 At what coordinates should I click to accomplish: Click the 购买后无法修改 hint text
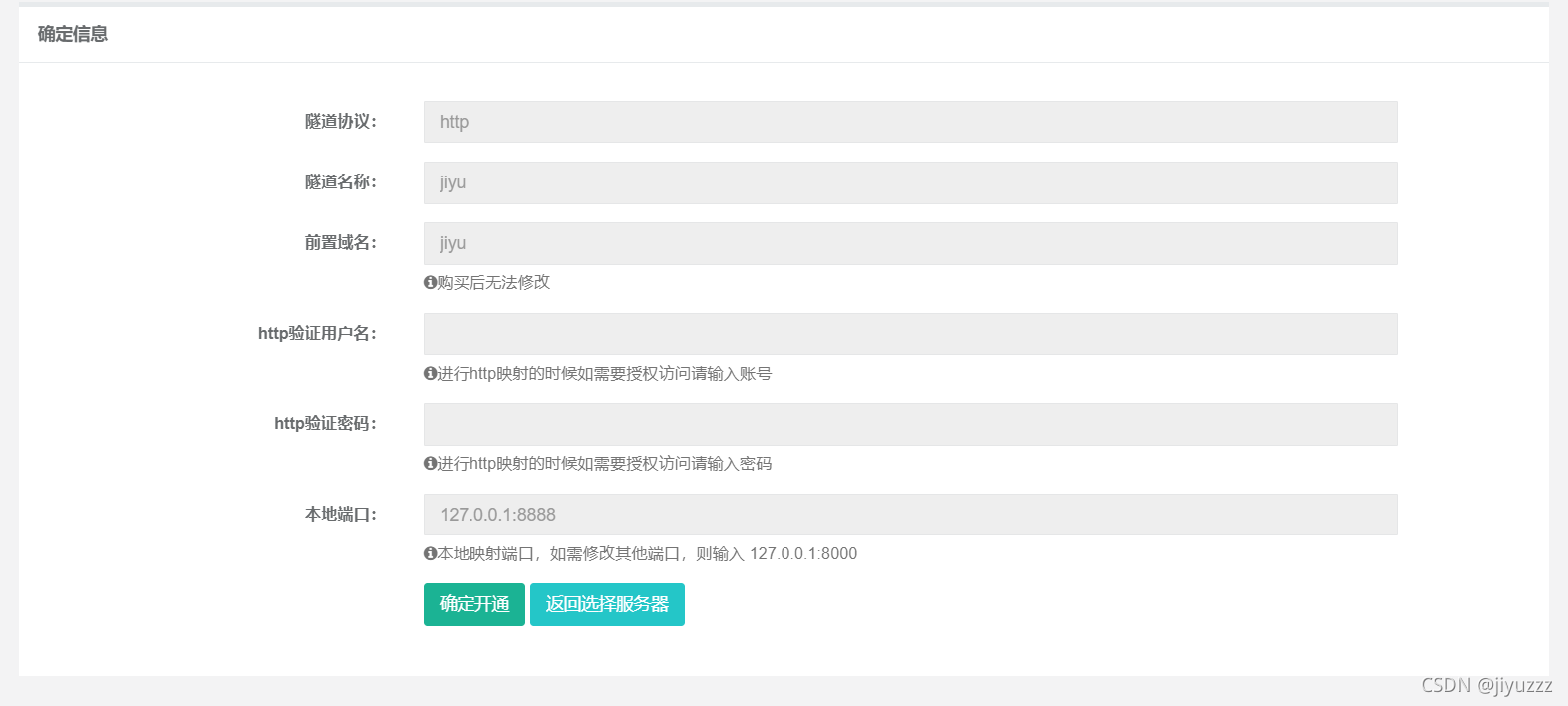493,282
